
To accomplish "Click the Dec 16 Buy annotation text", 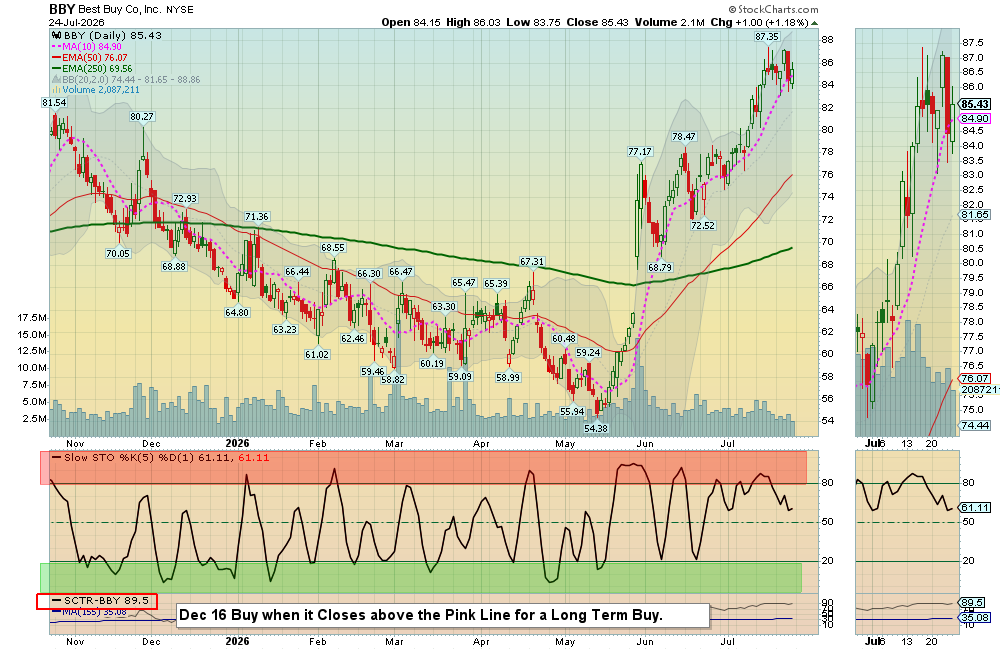I will (x=421, y=615).
